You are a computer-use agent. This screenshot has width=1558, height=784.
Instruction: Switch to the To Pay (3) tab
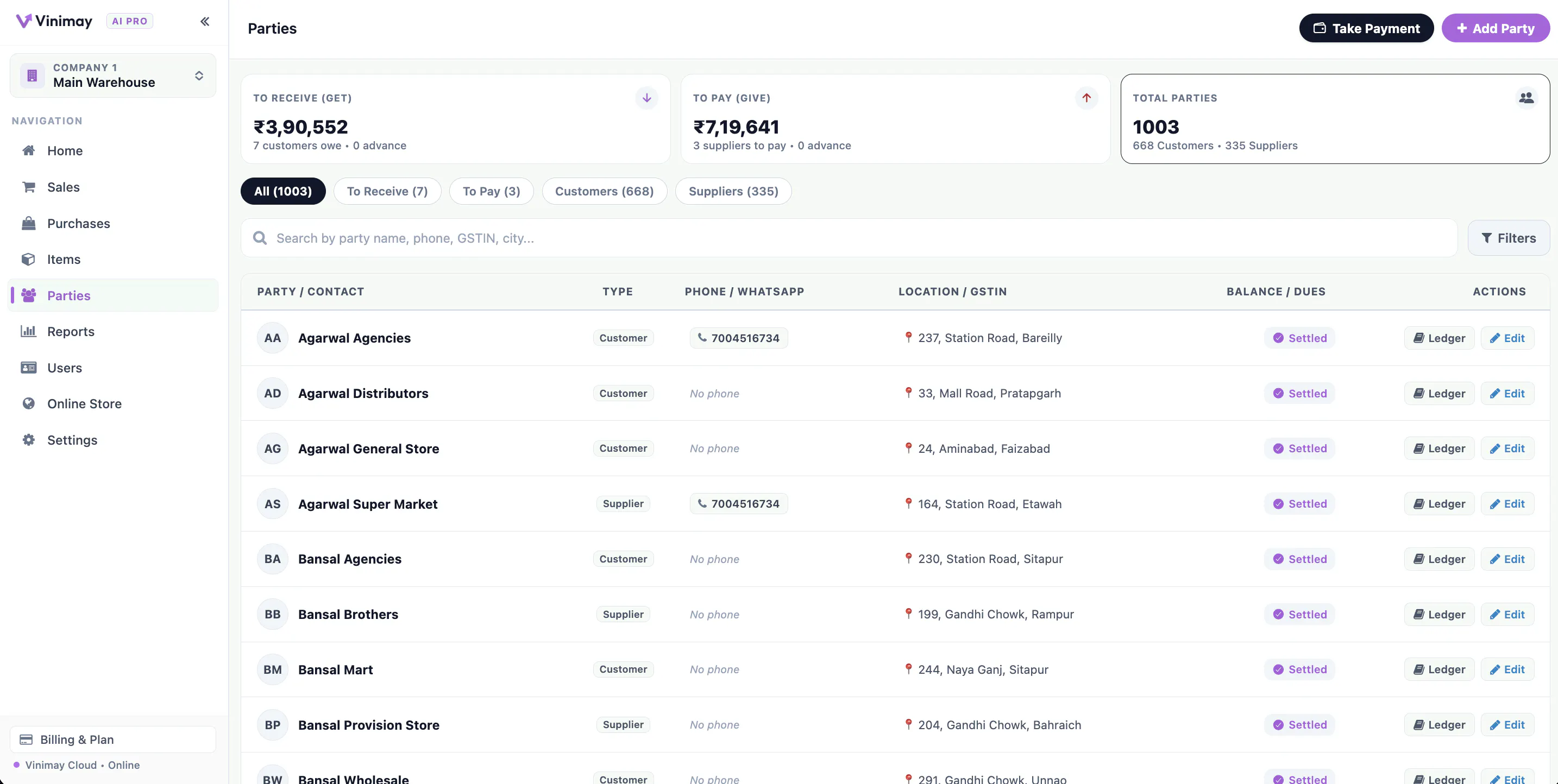pos(491,191)
